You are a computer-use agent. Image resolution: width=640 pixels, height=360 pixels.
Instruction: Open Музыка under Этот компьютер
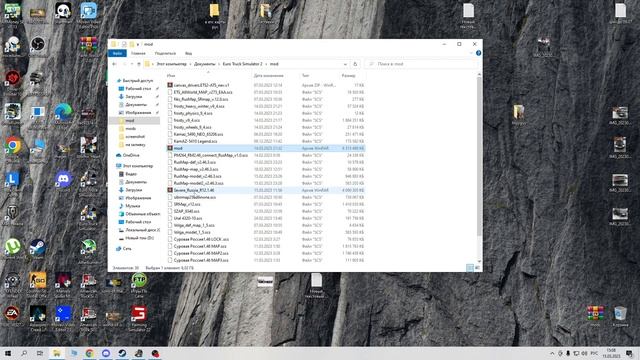click(132, 206)
